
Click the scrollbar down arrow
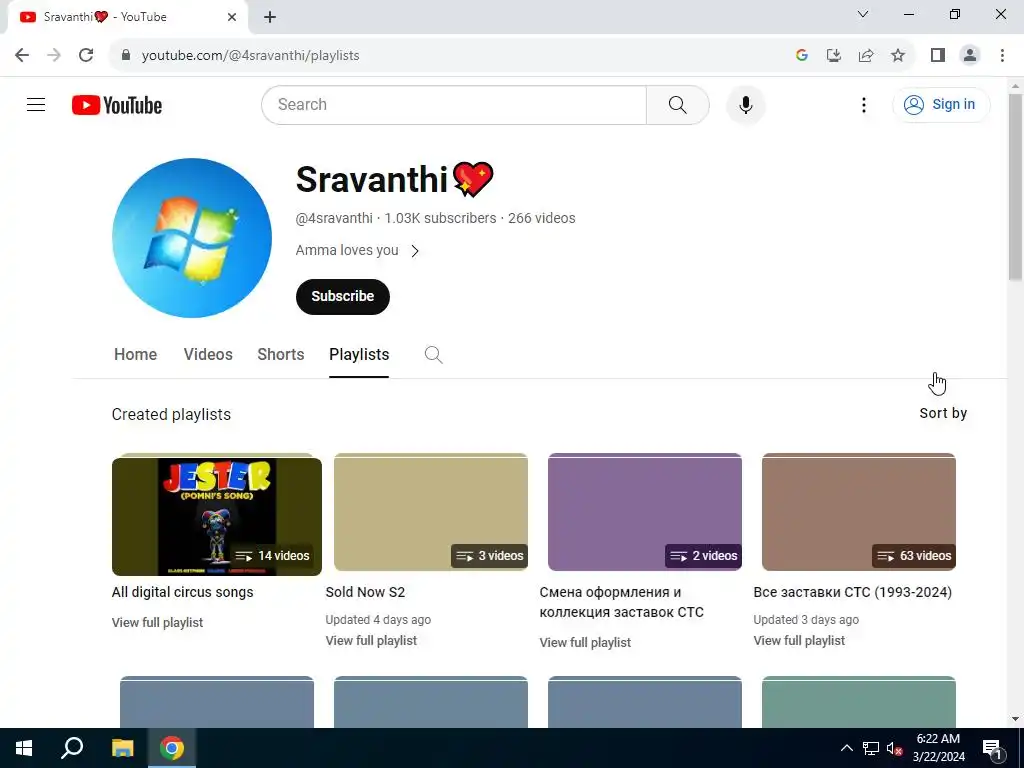click(1015, 719)
